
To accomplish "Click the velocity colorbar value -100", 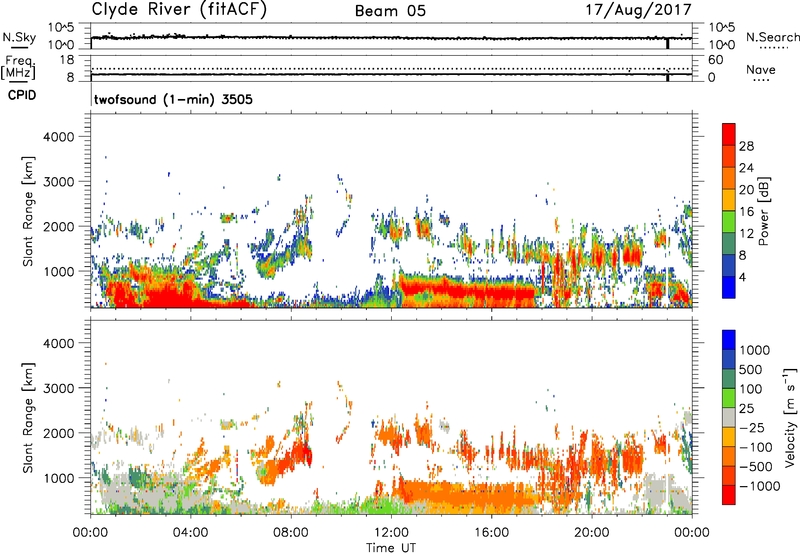I will [x=756, y=447].
